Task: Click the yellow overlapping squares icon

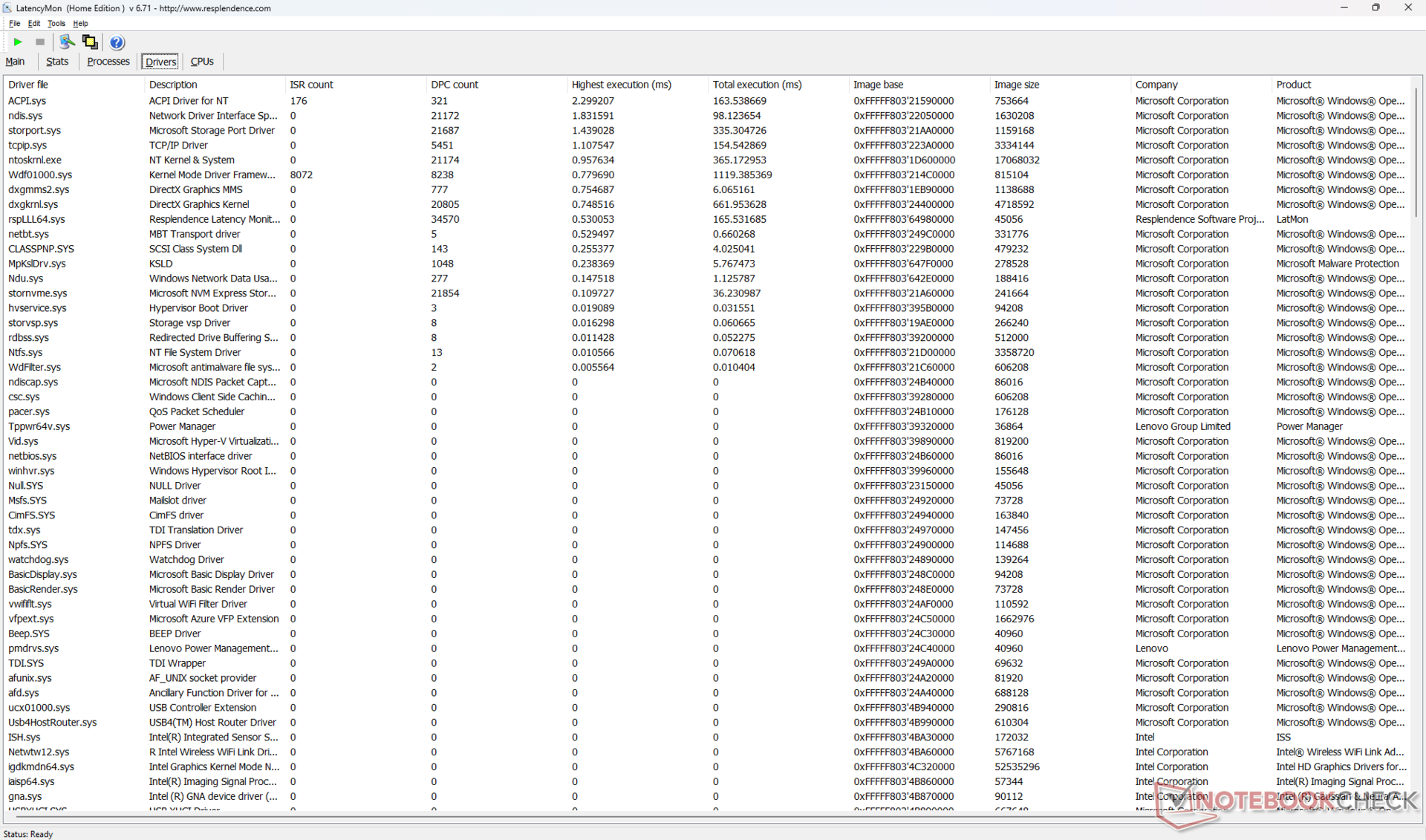Action: click(90, 42)
